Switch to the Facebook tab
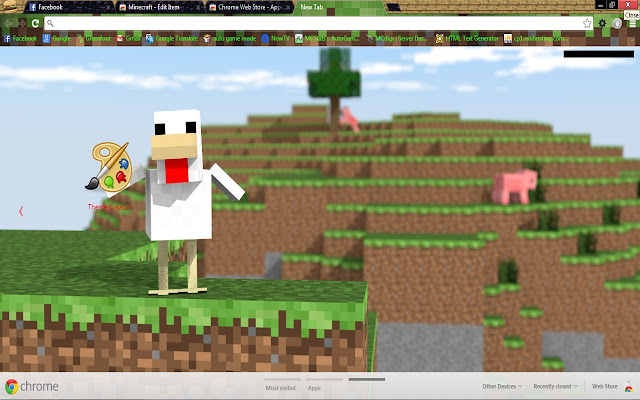This screenshot has width=640, height=400. [69, 7]
